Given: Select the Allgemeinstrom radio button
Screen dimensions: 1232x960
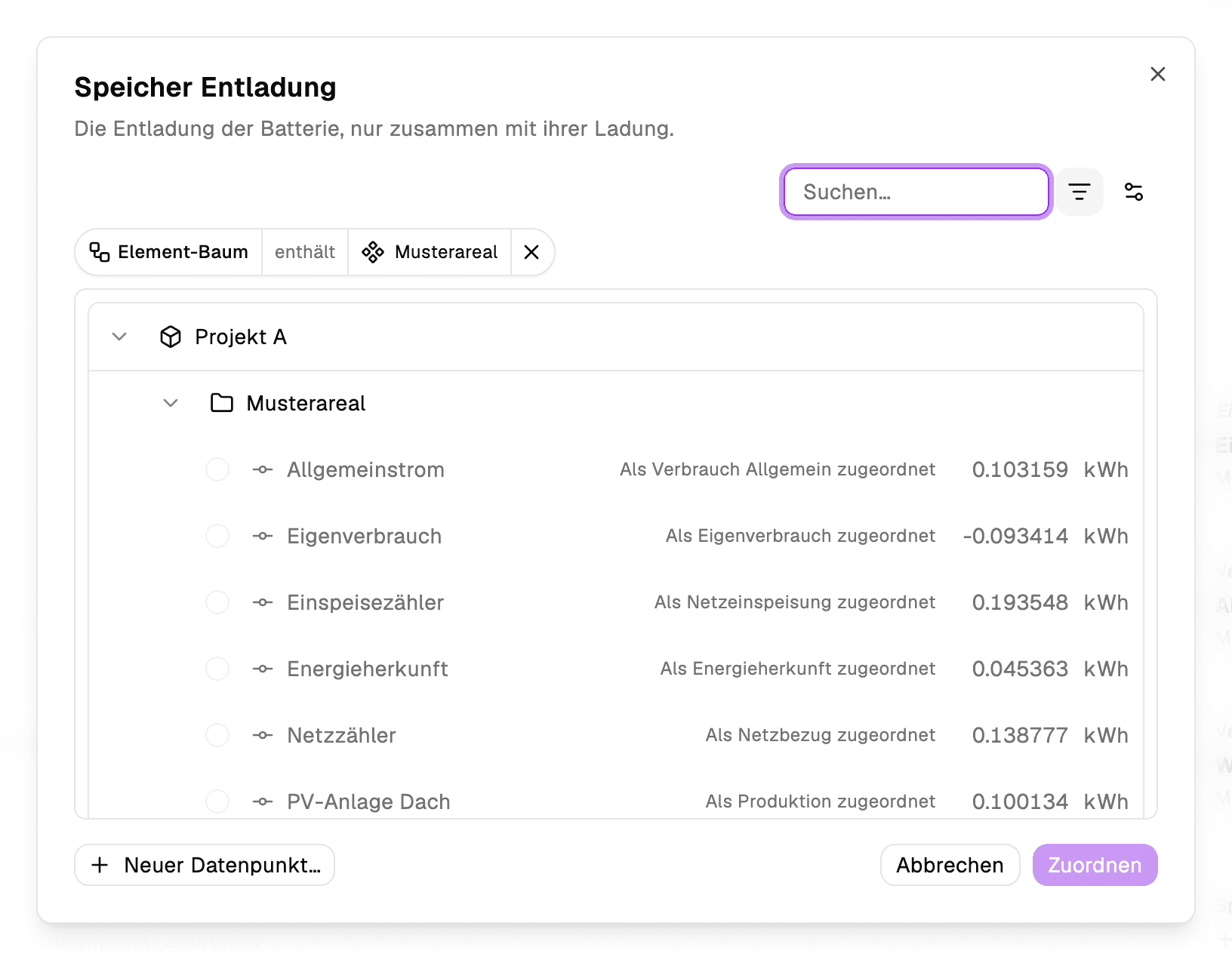Looking at the screenshot, I should [217, 469].
